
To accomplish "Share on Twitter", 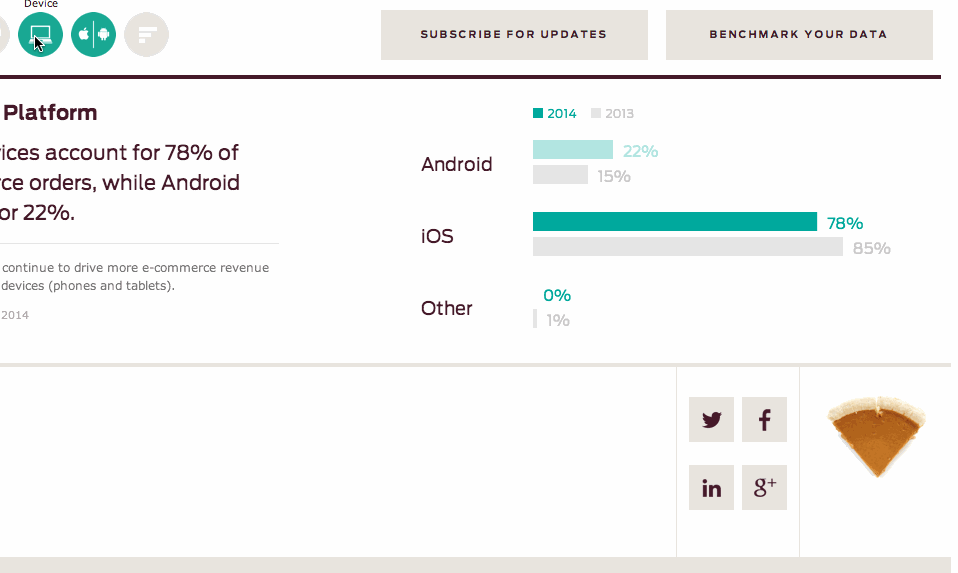I will (711, 420).
